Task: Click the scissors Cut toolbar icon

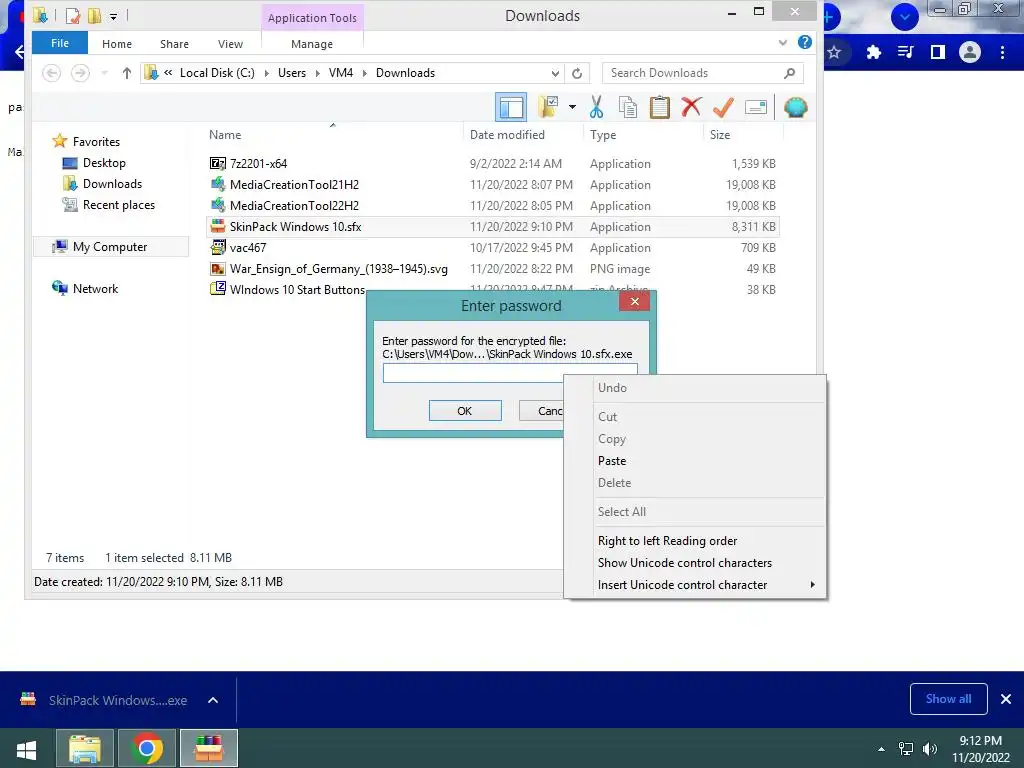Action: tap(596, 107)
